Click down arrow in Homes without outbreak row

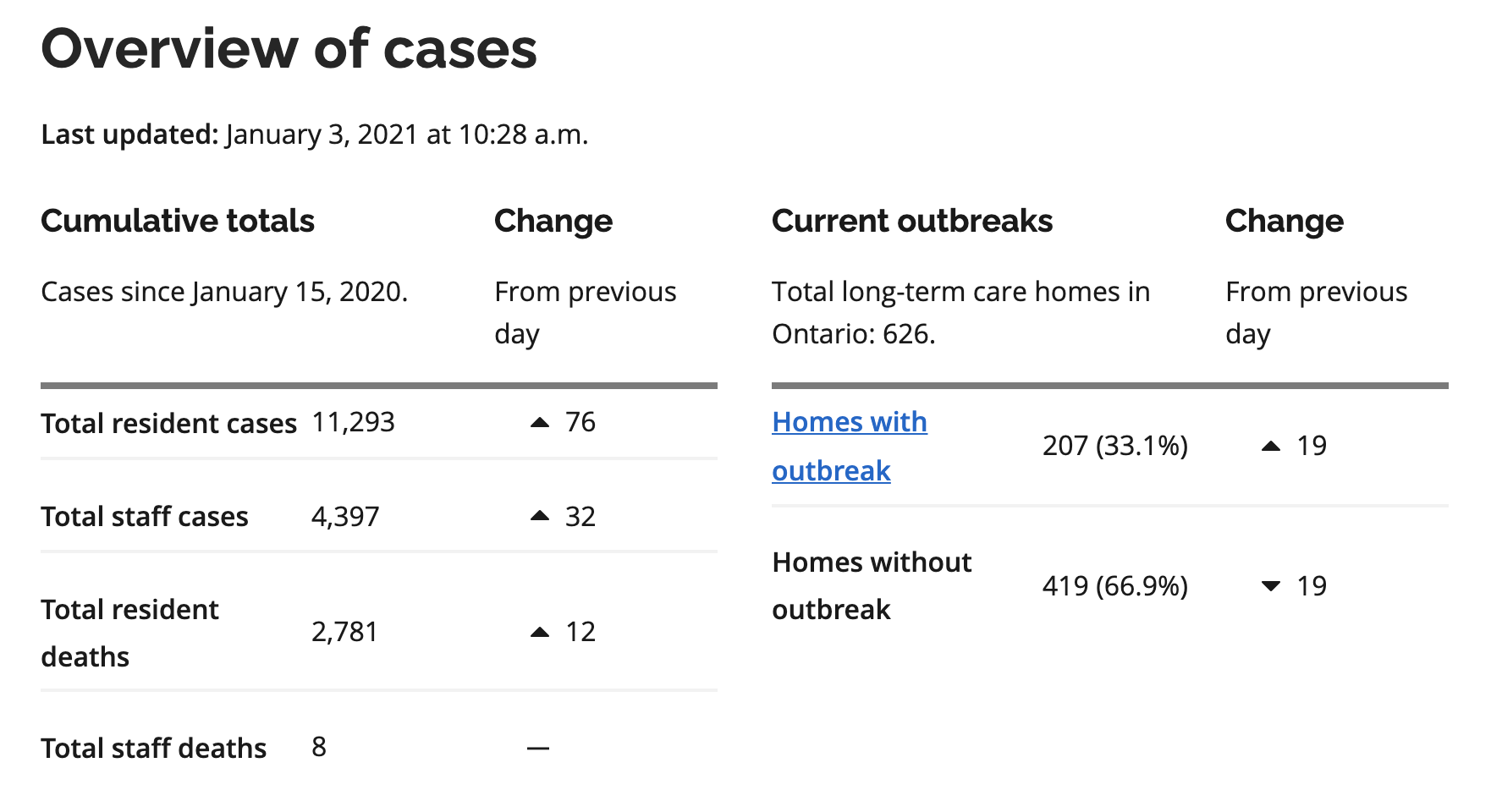(x=1271, y=586)
